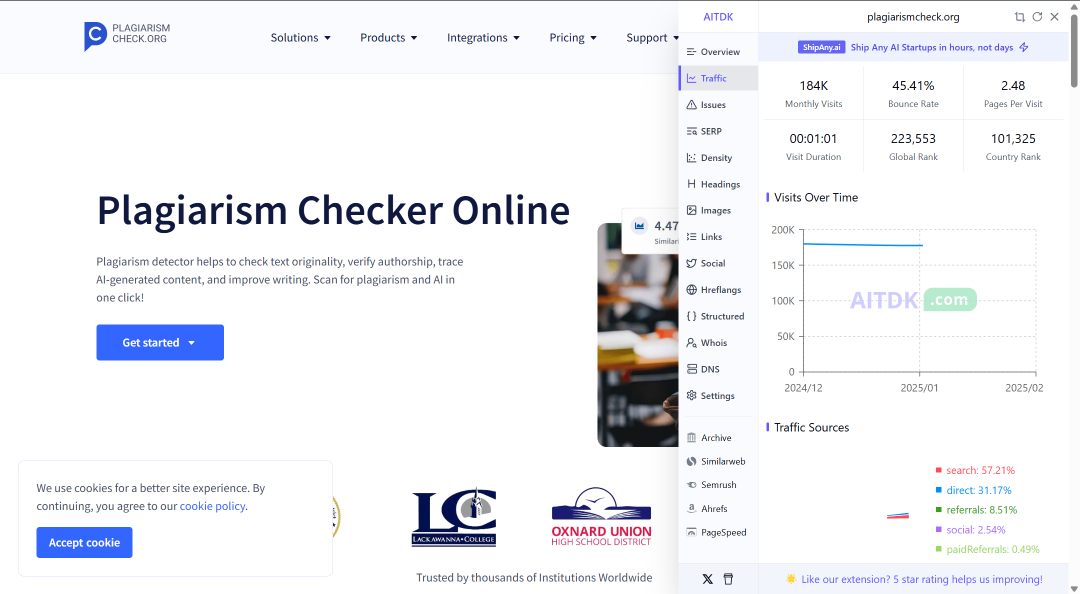Open the Overview icon in AITDK sidebar
1080x594 pixels.
[x=691, y=52]
